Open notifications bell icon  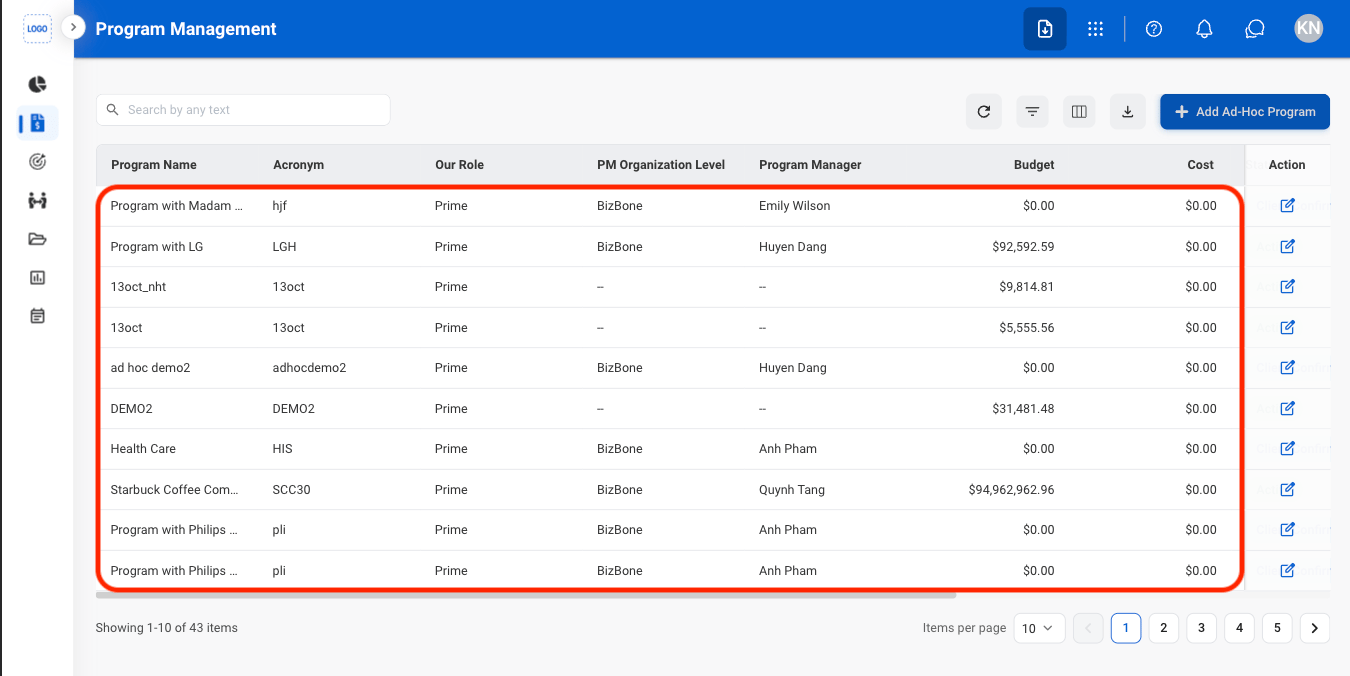click(x=1205, y=29)
